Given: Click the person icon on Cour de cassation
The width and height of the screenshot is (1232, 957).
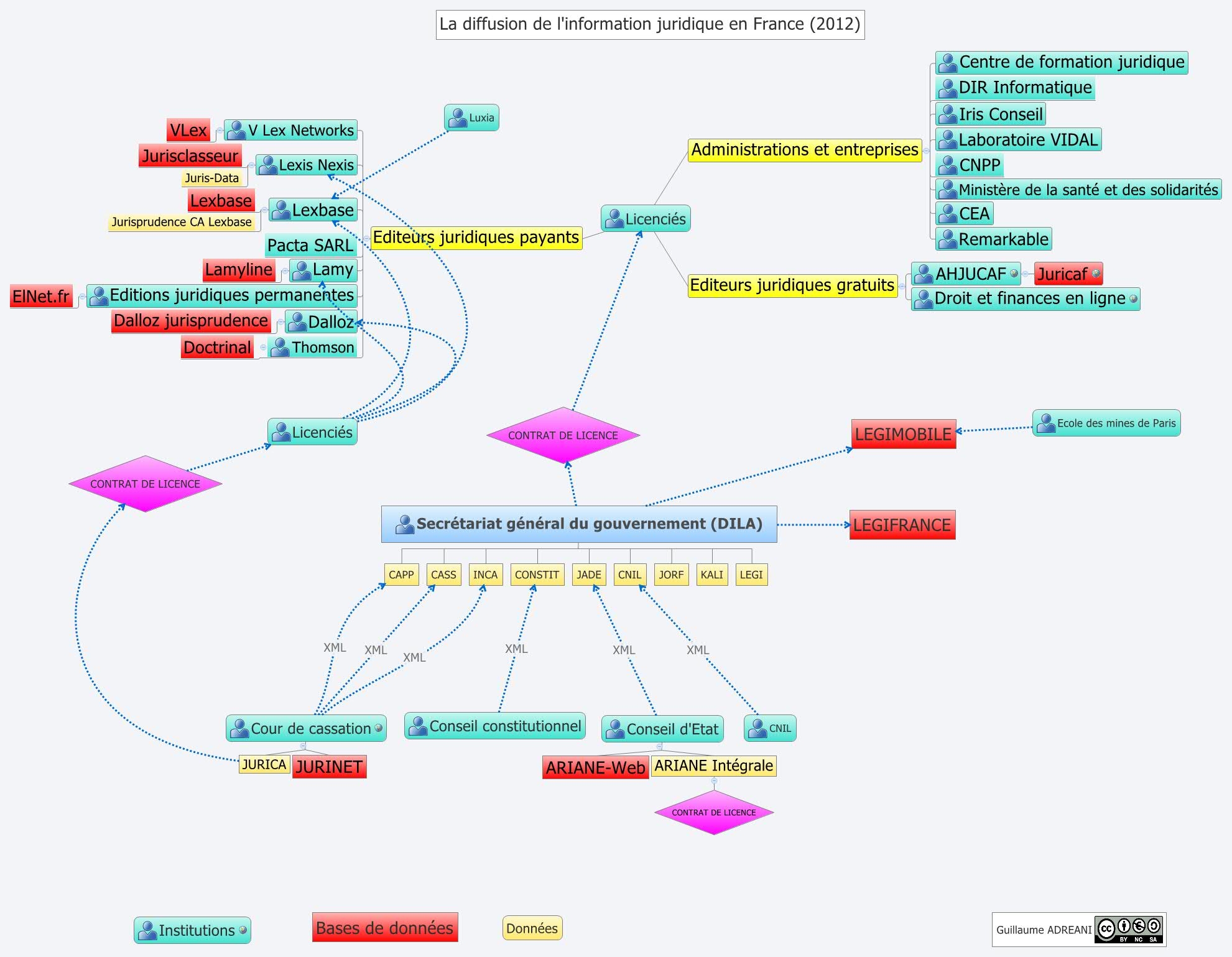Looking at the screenshot, I should (239, 729).
